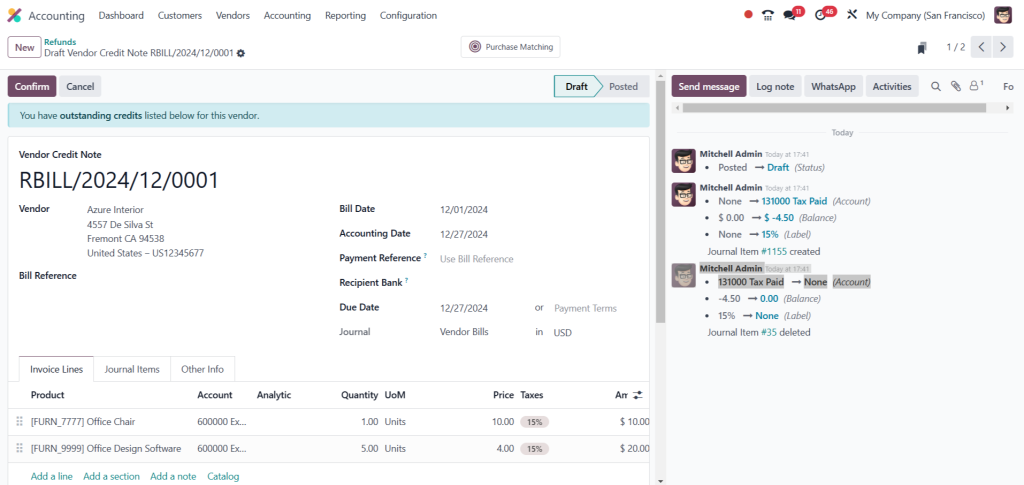Screen dimensions: 1024x485
Task: Click the New button
Action: [x=24, y=47]
